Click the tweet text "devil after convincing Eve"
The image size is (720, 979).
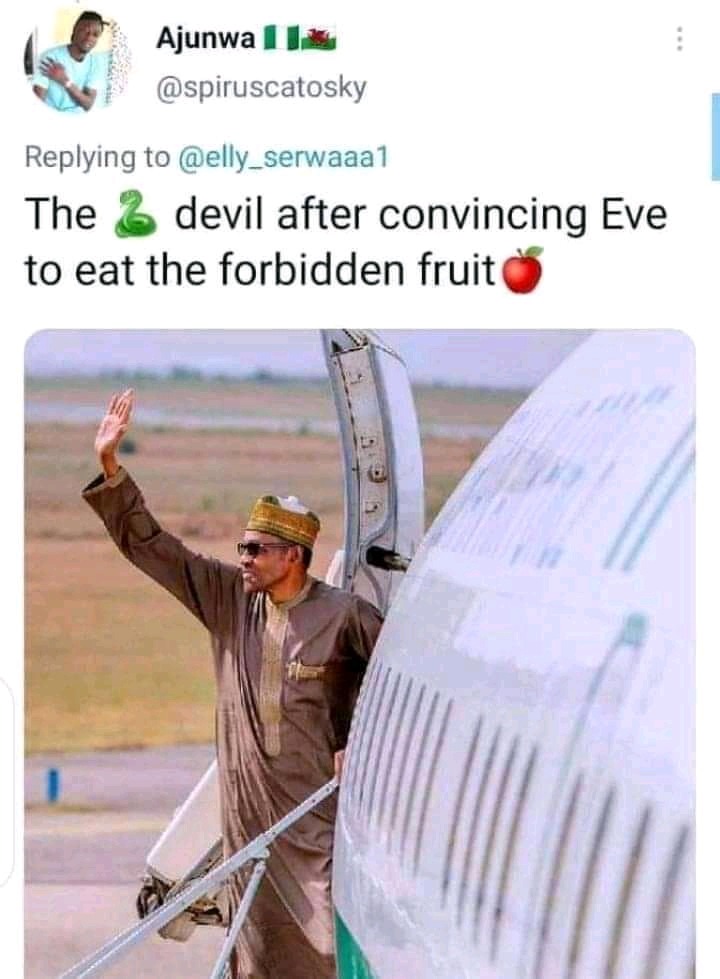point(421,214)
